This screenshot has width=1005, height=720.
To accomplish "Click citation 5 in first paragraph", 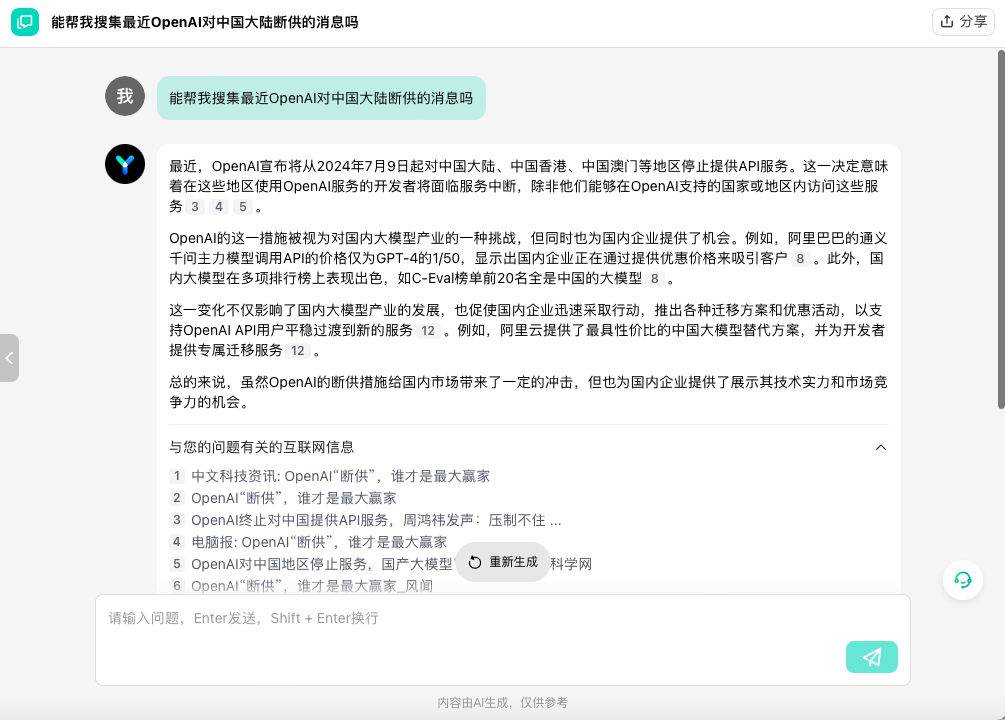I will coord(242,206).
